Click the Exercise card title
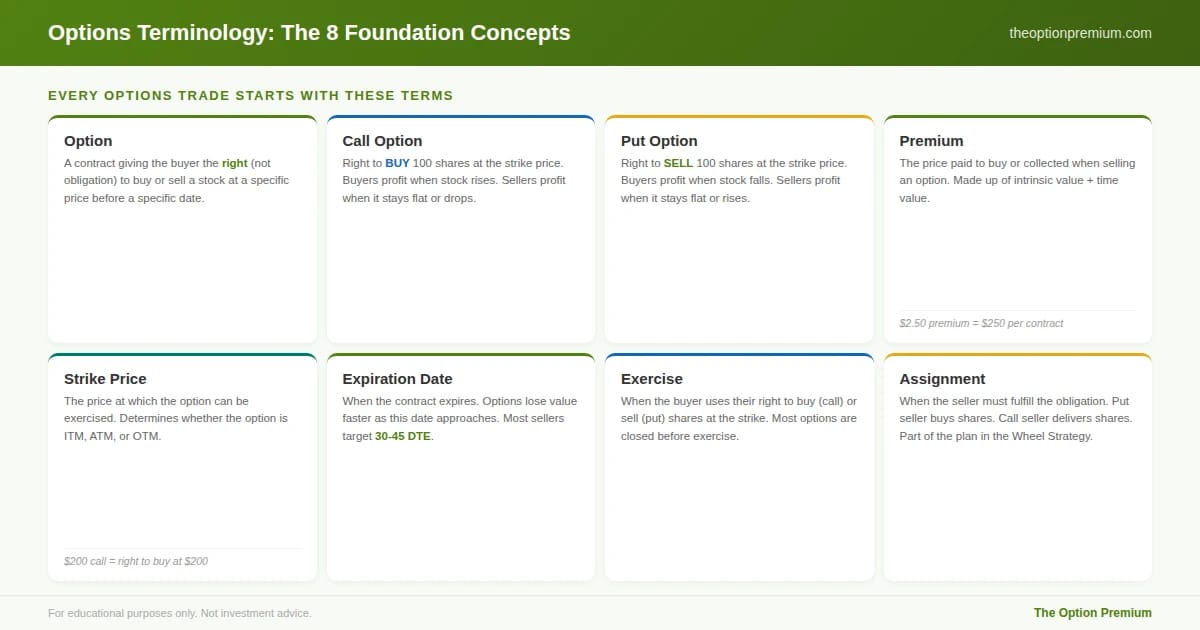Viewport: 1200px width, 630px height. click(652, 379)
